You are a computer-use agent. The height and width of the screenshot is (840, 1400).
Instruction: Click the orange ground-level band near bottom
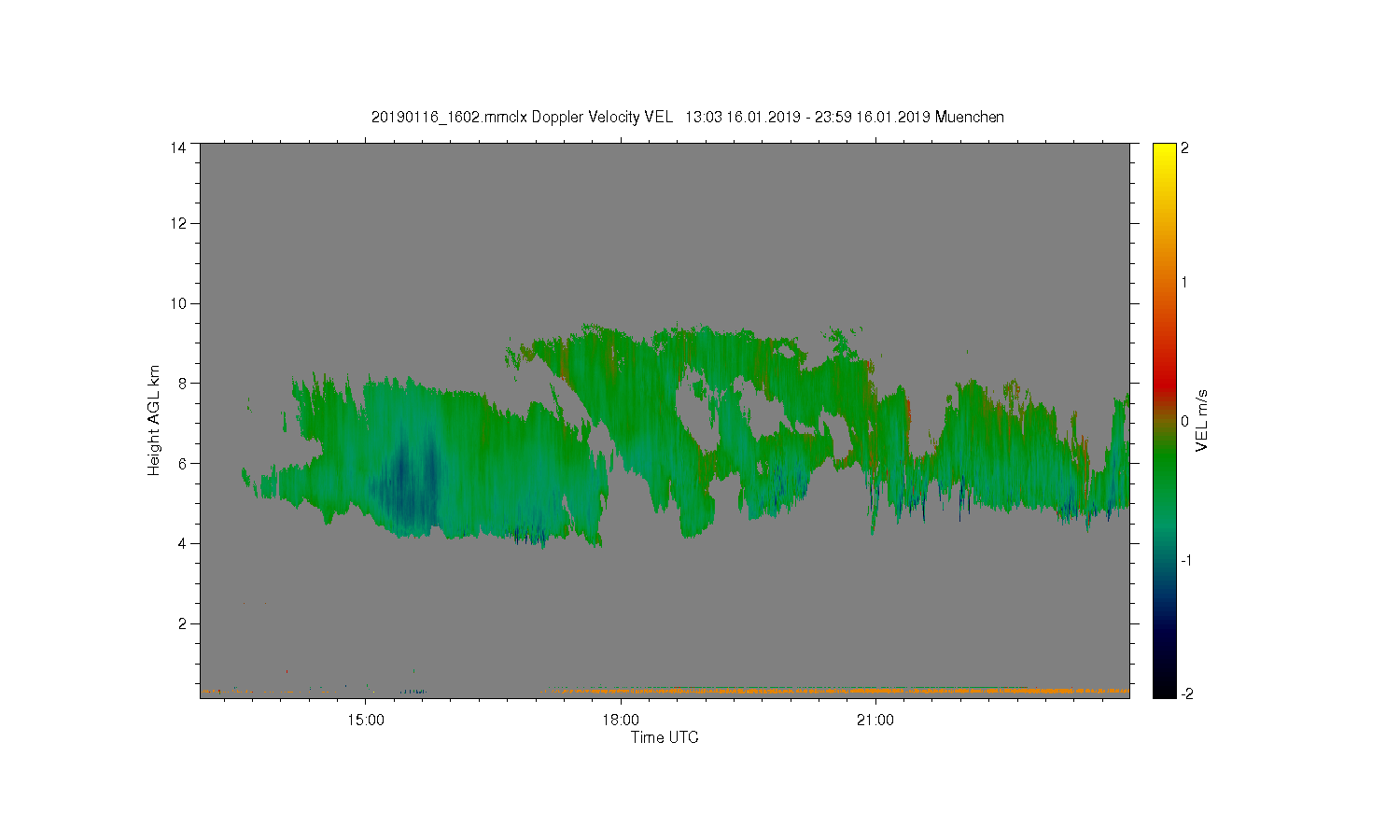tap(835, 691)
